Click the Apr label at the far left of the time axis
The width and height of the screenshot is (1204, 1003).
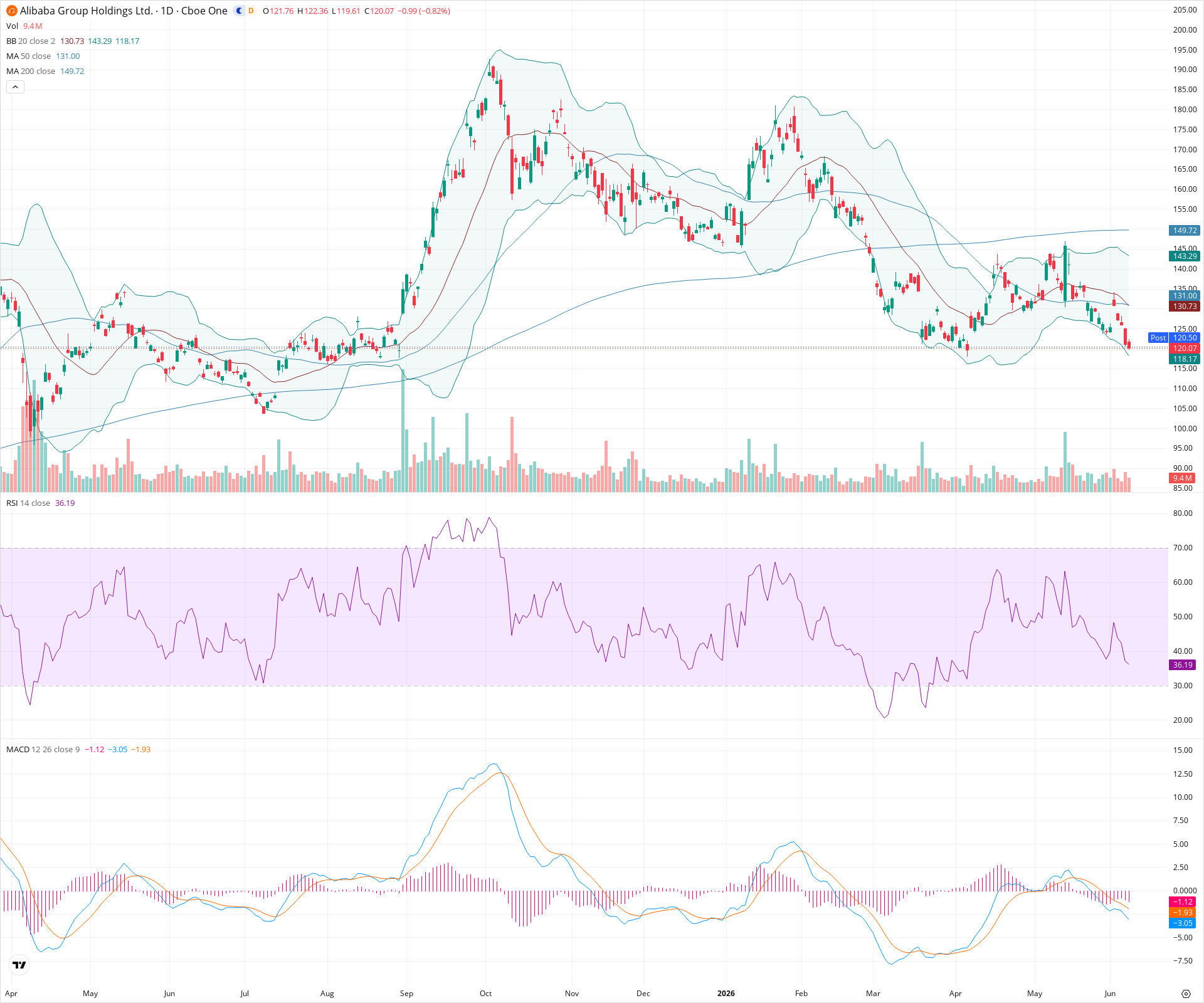pyautogui.click(x=11, y=994)
